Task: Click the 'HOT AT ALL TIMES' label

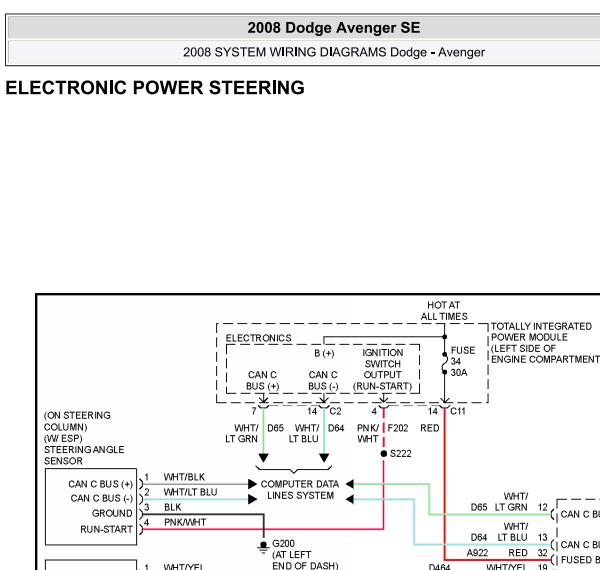Action: point(444,311)
